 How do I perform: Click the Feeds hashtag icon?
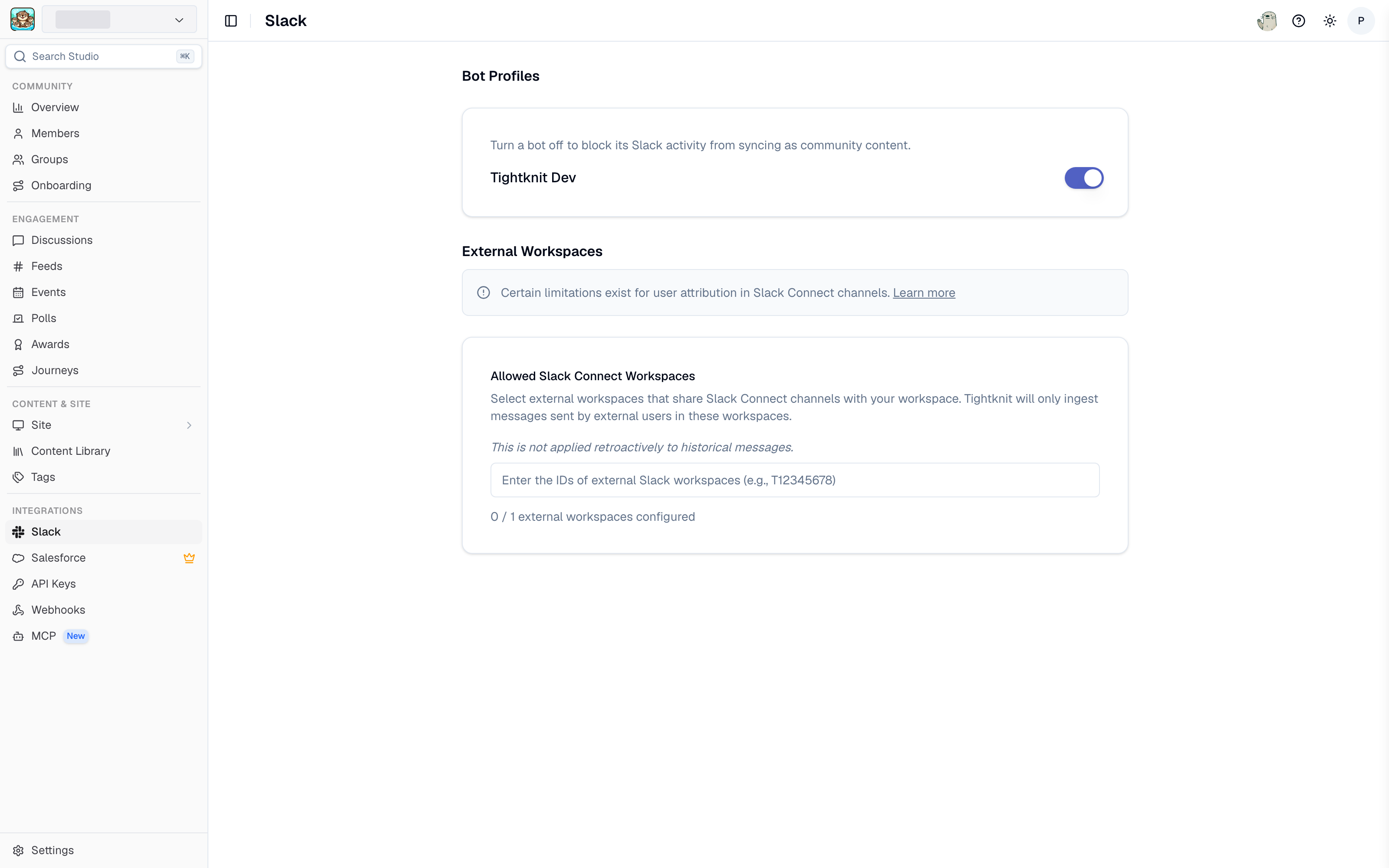[x=18, y=266]
